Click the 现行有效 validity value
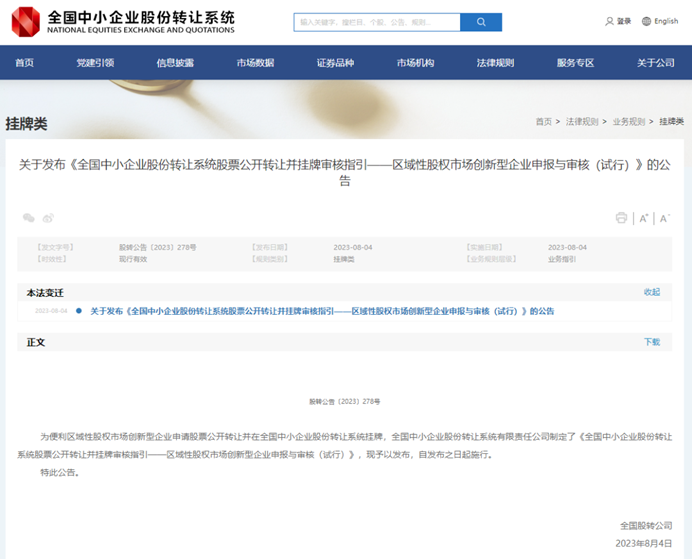Viewport: 692px width, 559px height. (x=133, y=259)
